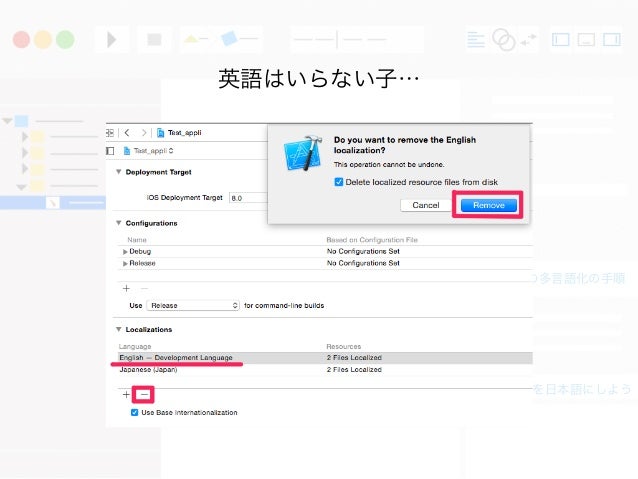Click the plus button under Localizations
Screen dimensions: 638x479
tap(126, 394)
